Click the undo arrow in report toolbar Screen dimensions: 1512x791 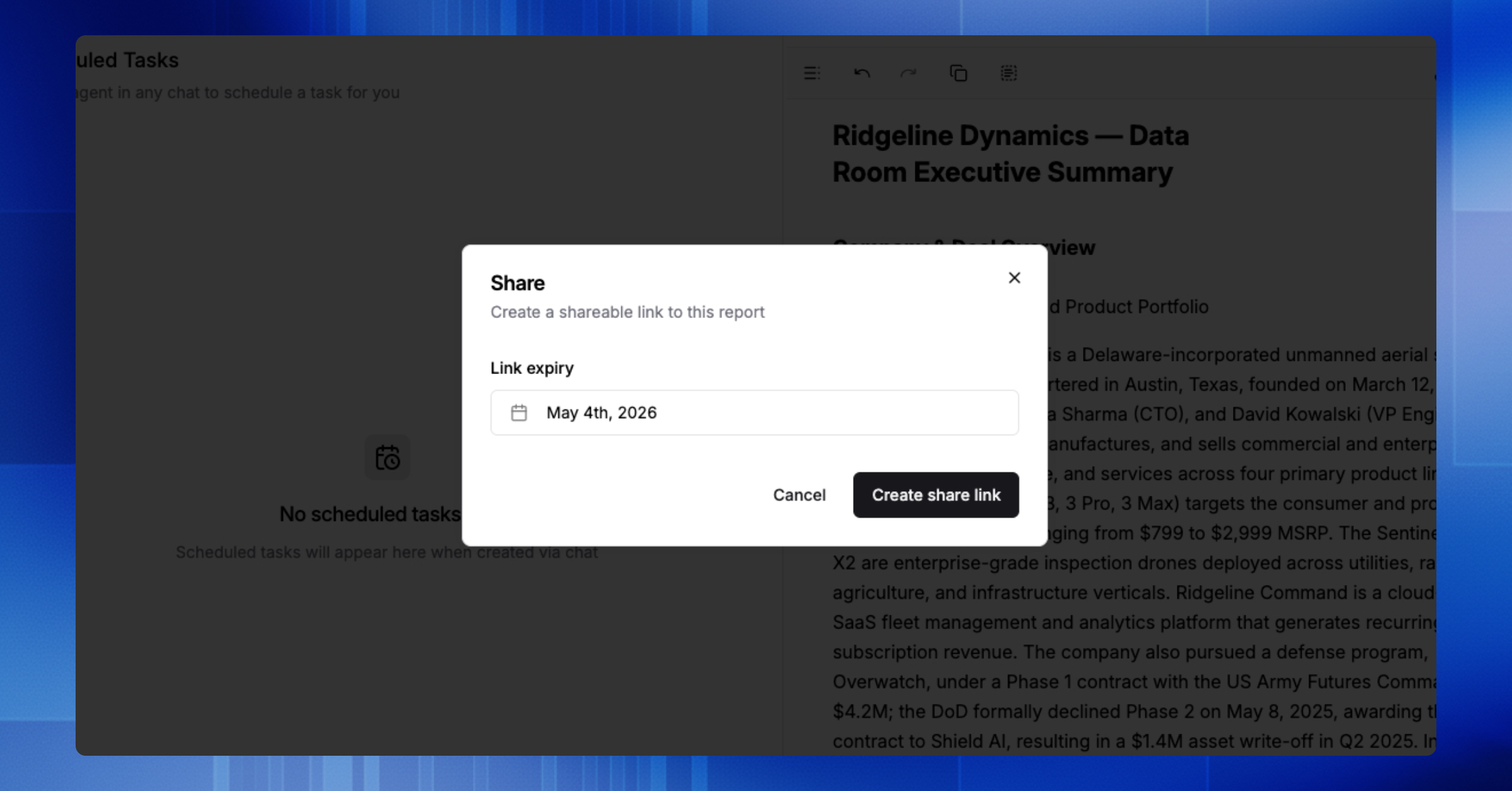point(861,73)
